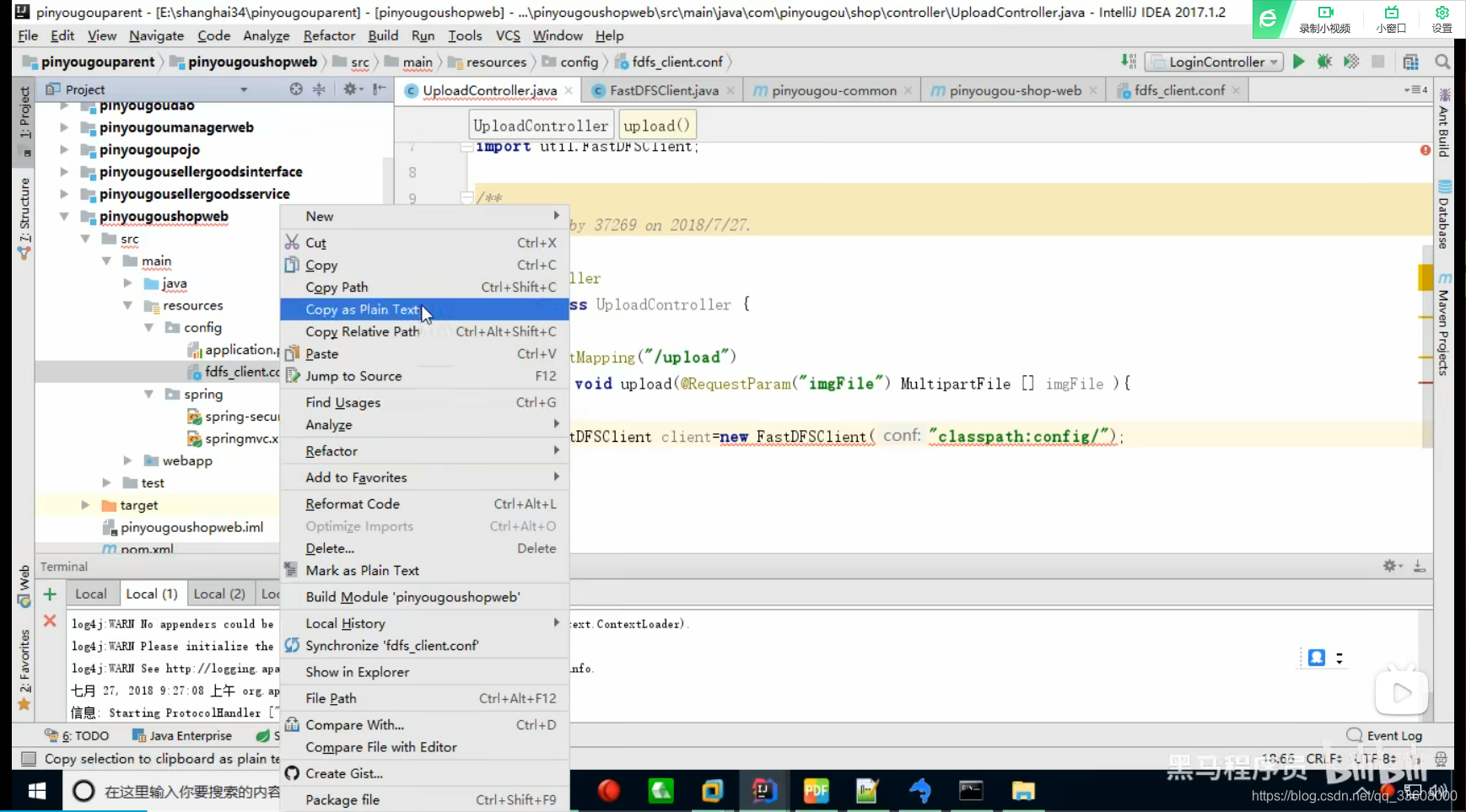Screen dimensions: 1466x812
Task: Collapse the pinyougoushopweb module
Action: (x=64, y=217)
